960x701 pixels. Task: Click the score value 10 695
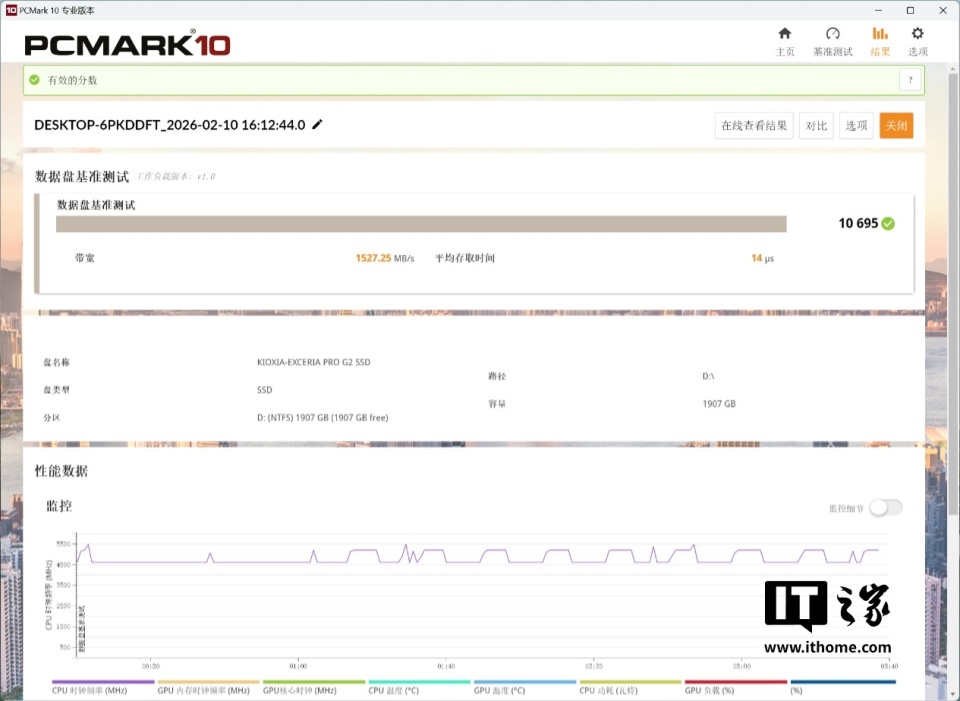[x=858, y=223]
